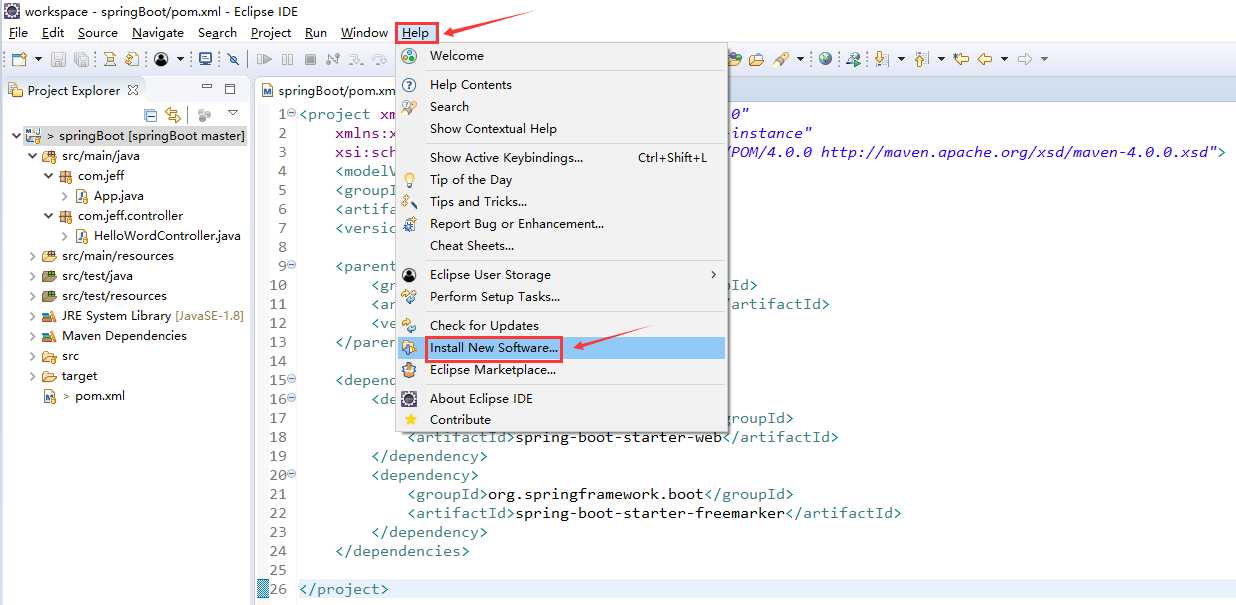The width and height of the screenshot is (1236, 605).
Task: Toggle Link with Editor in Project Explorer
Action: pyautogui.click(x=172, y=114)
